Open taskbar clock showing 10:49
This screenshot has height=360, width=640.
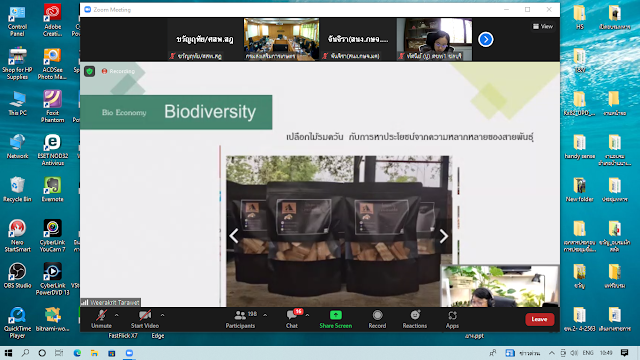tap(606, 353)
